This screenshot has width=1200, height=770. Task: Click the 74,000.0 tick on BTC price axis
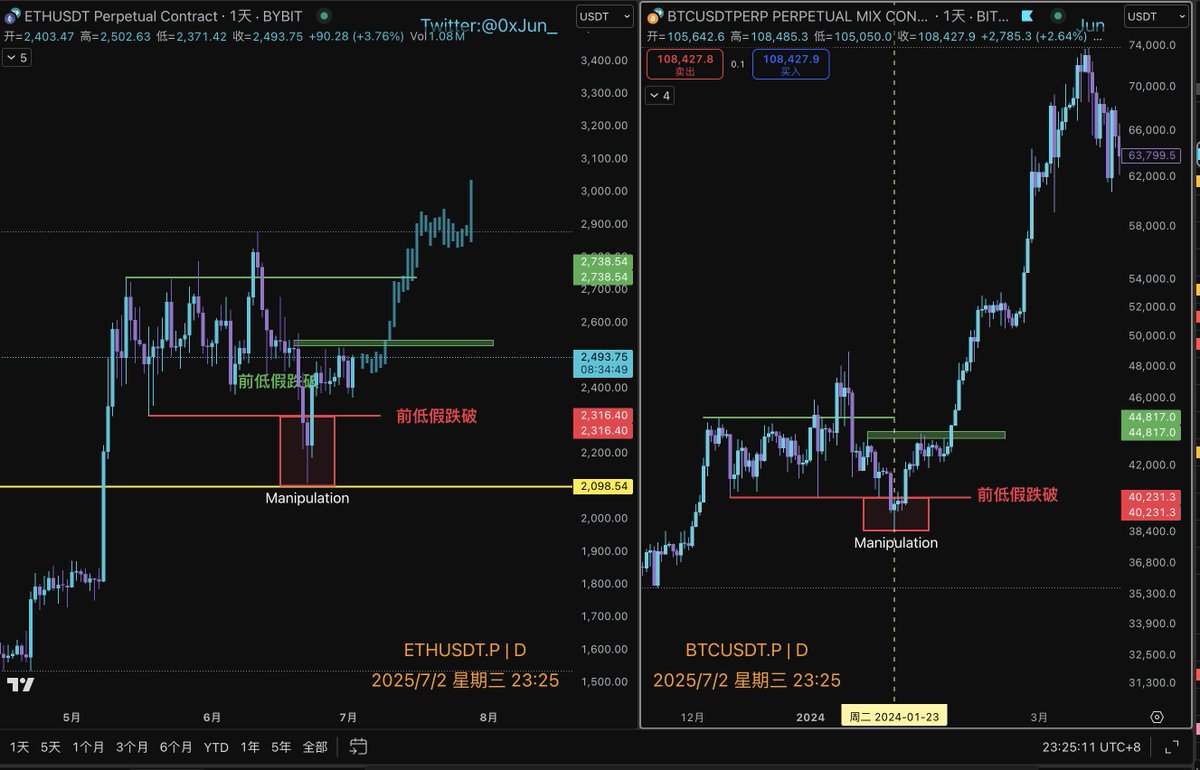click(x=1153, y=46)
